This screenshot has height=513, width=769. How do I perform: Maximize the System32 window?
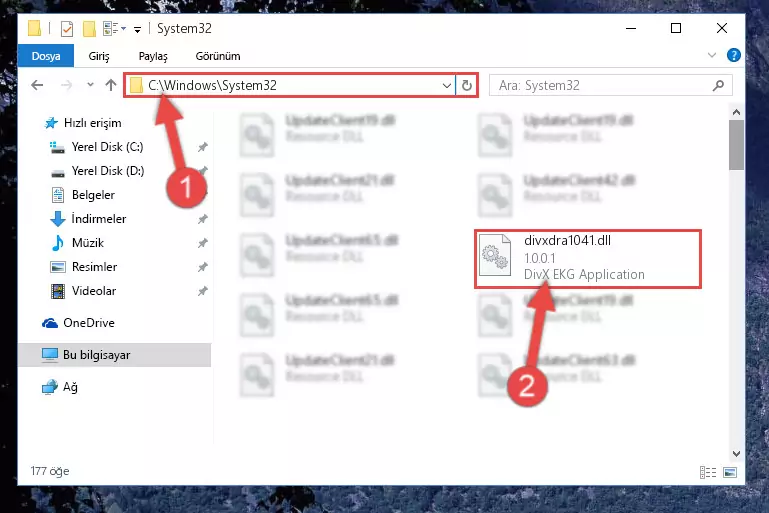676,28
